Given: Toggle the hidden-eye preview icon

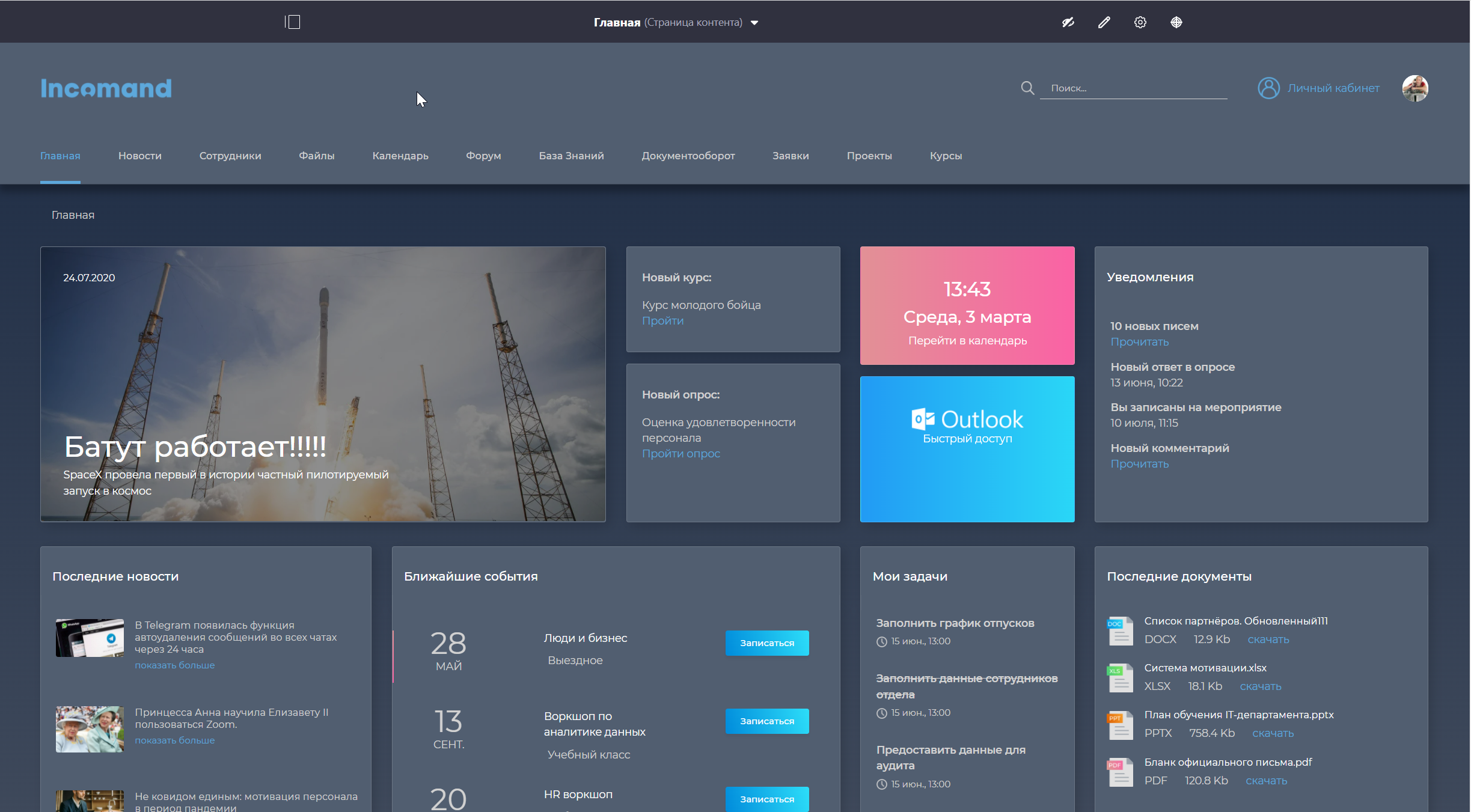Looking at the screenshot, I should click(1068, 22).
